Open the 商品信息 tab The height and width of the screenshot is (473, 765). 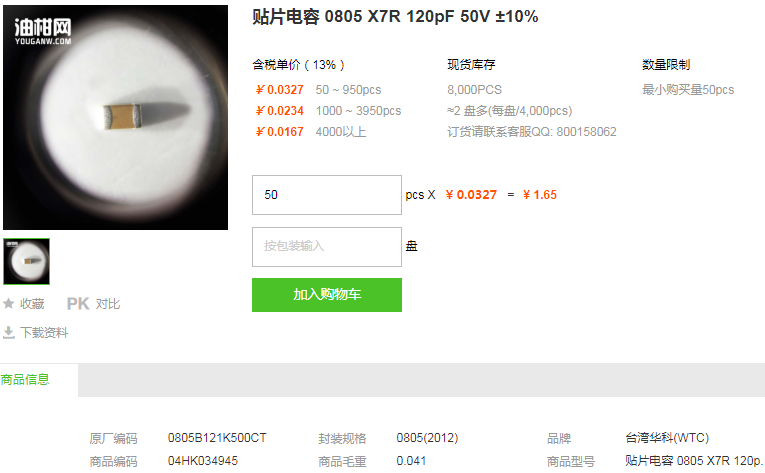pos(25,379)
